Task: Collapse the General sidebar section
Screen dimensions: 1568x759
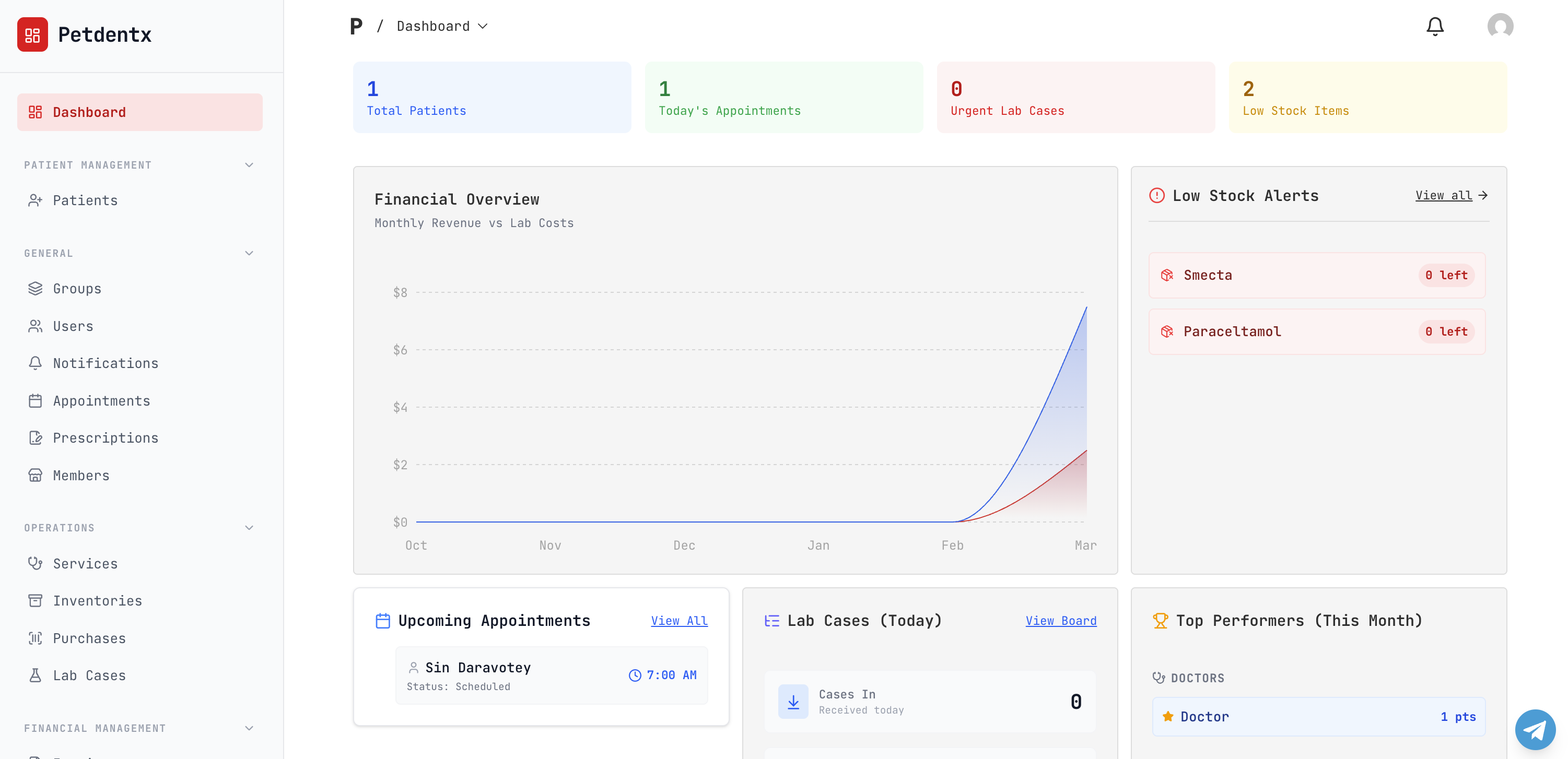Action: coord(249,254)
